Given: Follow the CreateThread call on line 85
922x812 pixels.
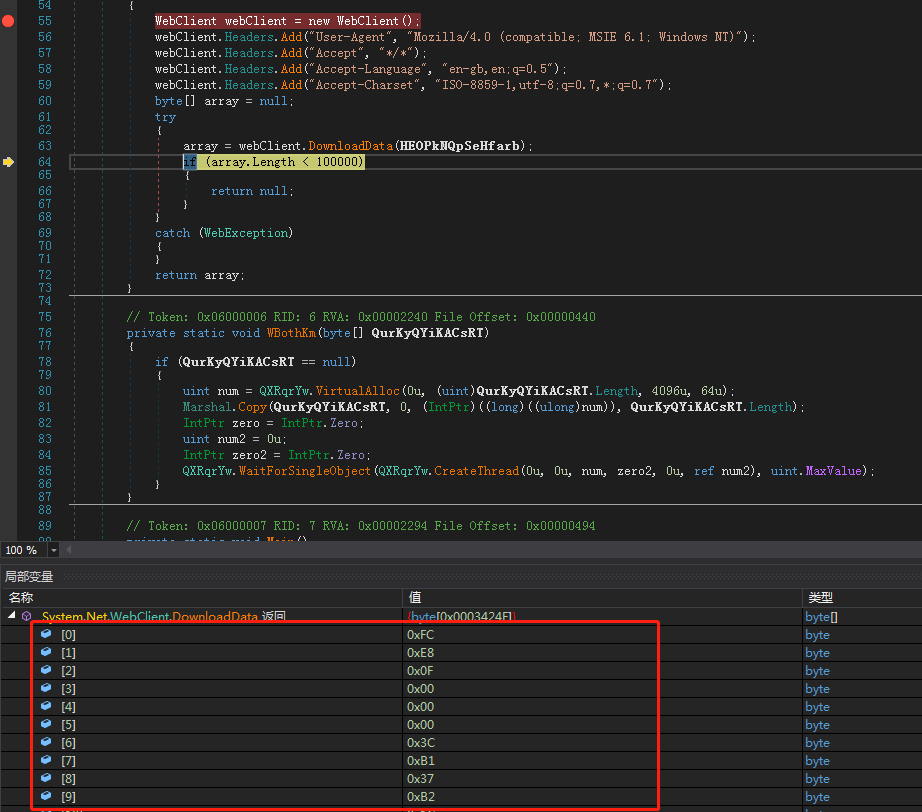Looking at the screenshot, I should [x=476, y=471].
